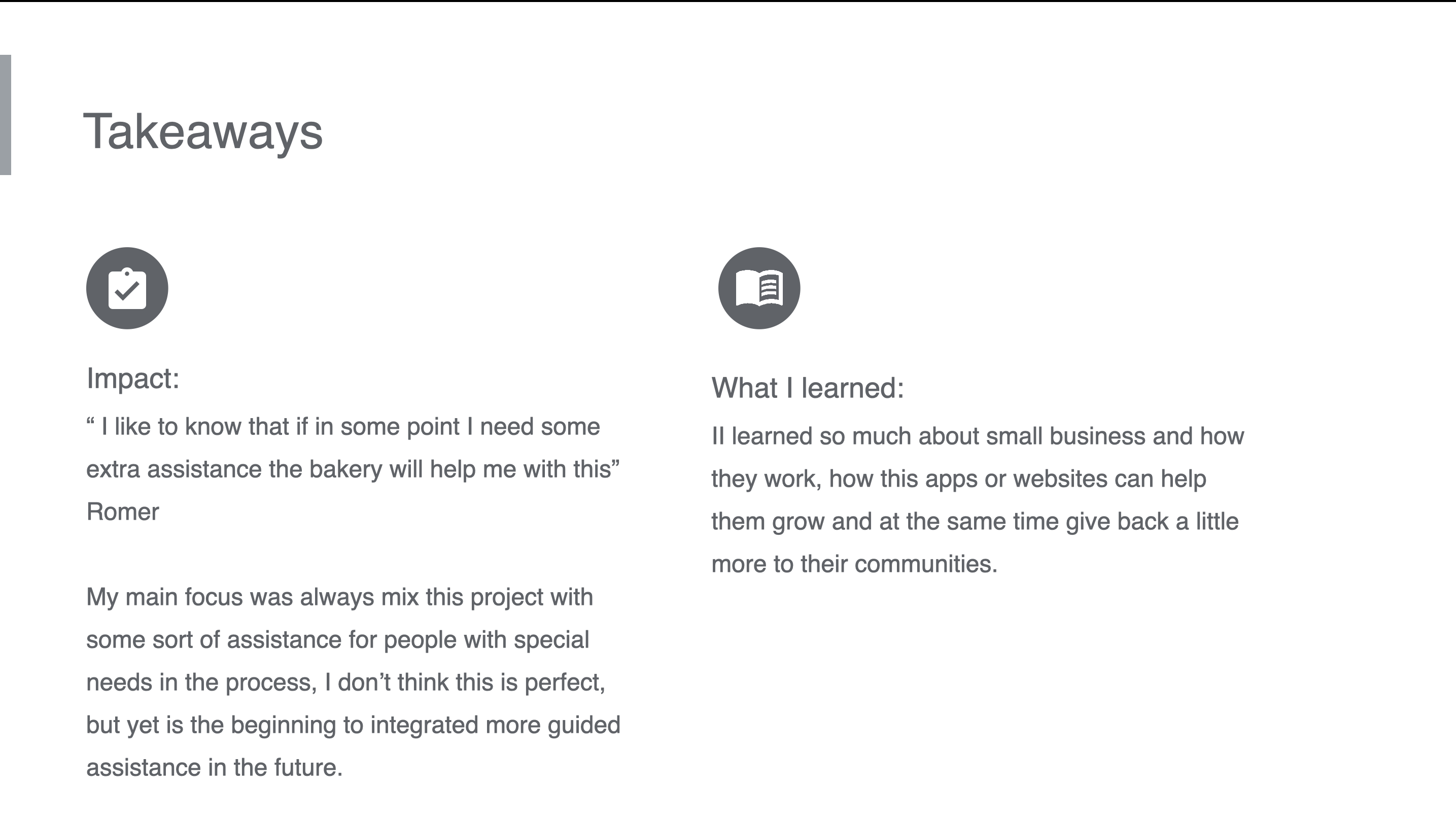Viewport: 1456px width, 818px height.
Task: Click the clipboard checkmark icon above Impact
Action: point(127,288)
